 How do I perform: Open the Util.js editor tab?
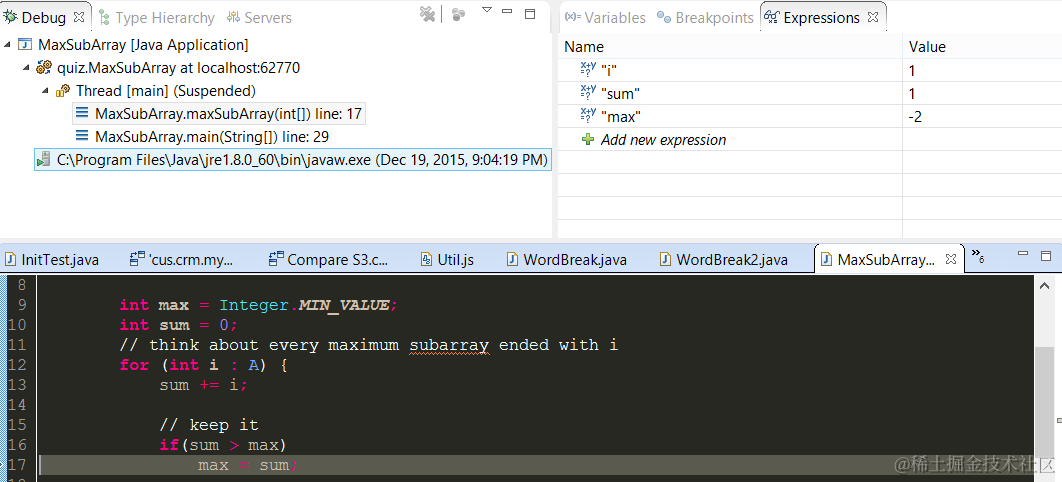(x=448, y=259)
